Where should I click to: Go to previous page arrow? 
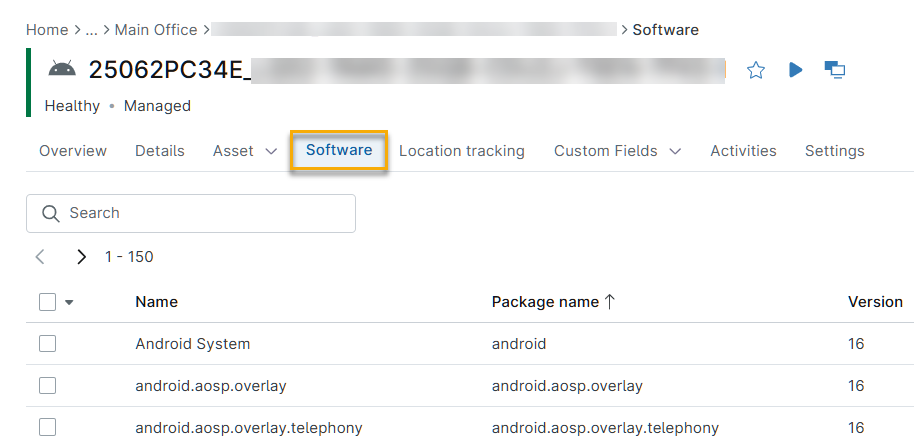(40, 257)
